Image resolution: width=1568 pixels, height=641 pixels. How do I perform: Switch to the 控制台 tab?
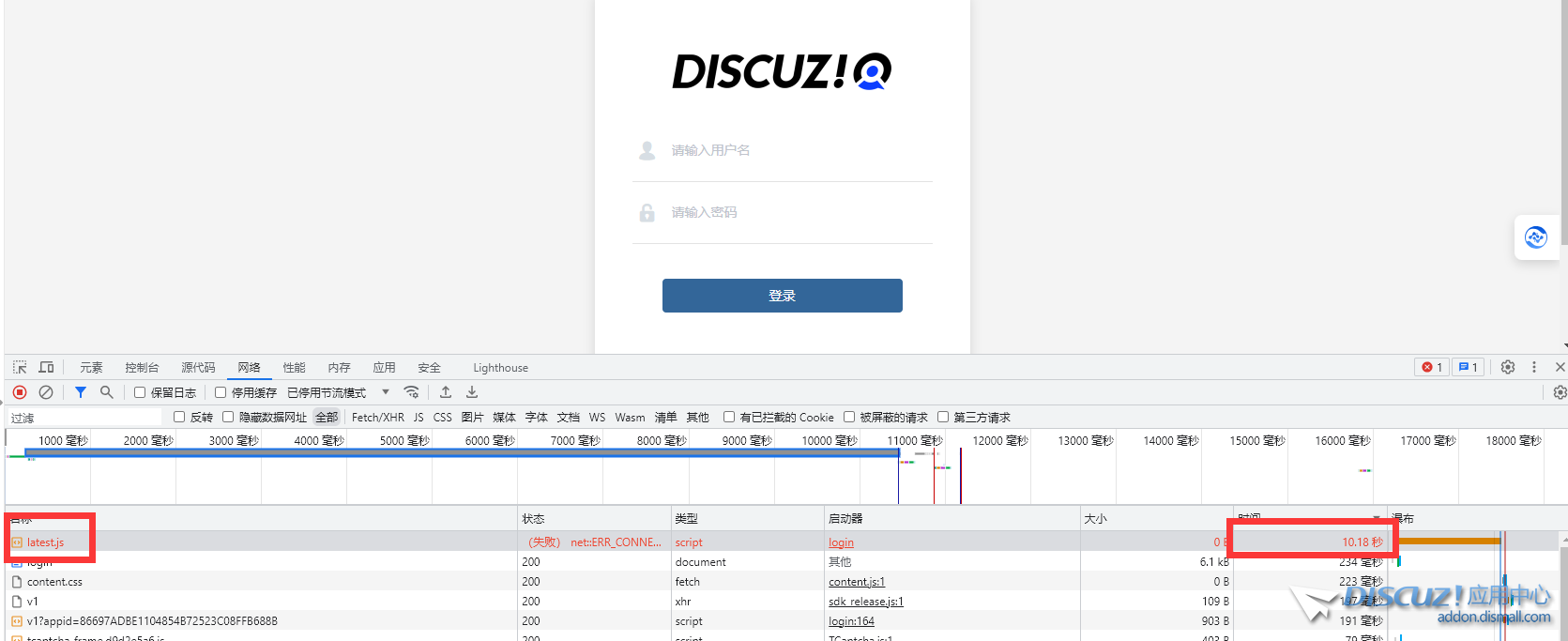pyautogui.click(x=142, y=367)
